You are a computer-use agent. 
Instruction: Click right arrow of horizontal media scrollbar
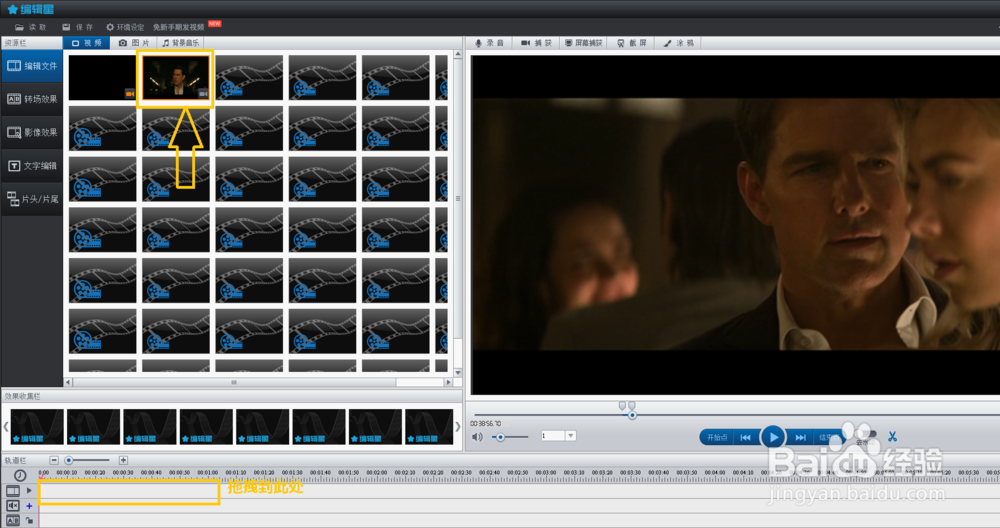(448, 382)
